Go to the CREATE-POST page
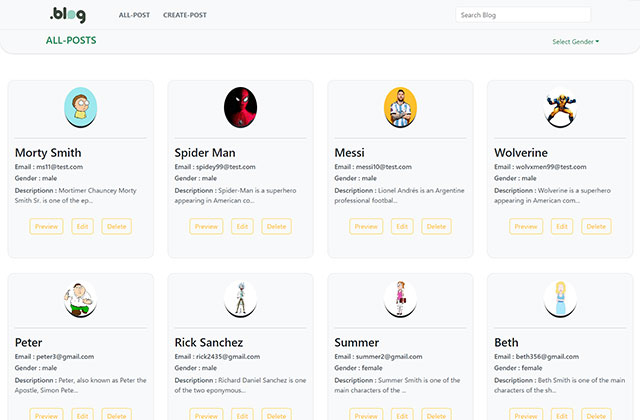This screenshot has height=420, width=640. [184, 15]
